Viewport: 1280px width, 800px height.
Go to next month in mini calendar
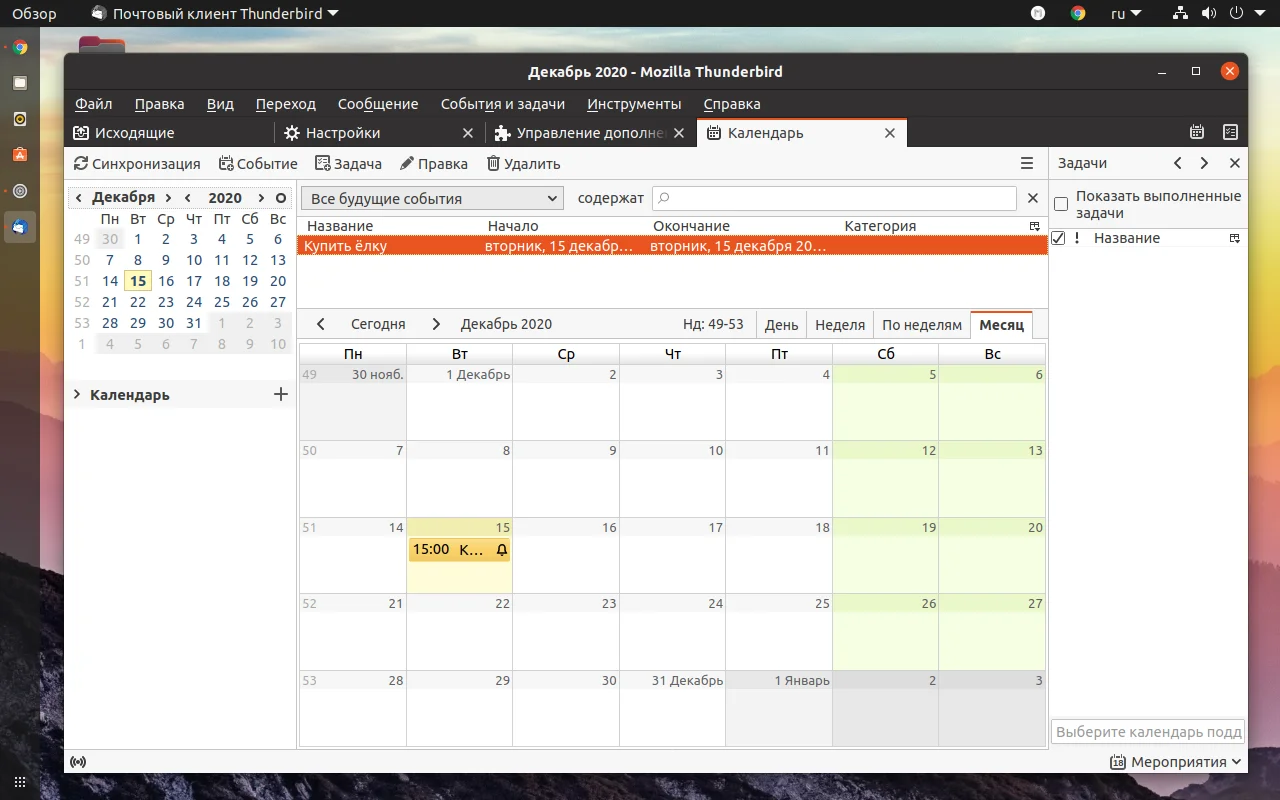tap(168, 198)
